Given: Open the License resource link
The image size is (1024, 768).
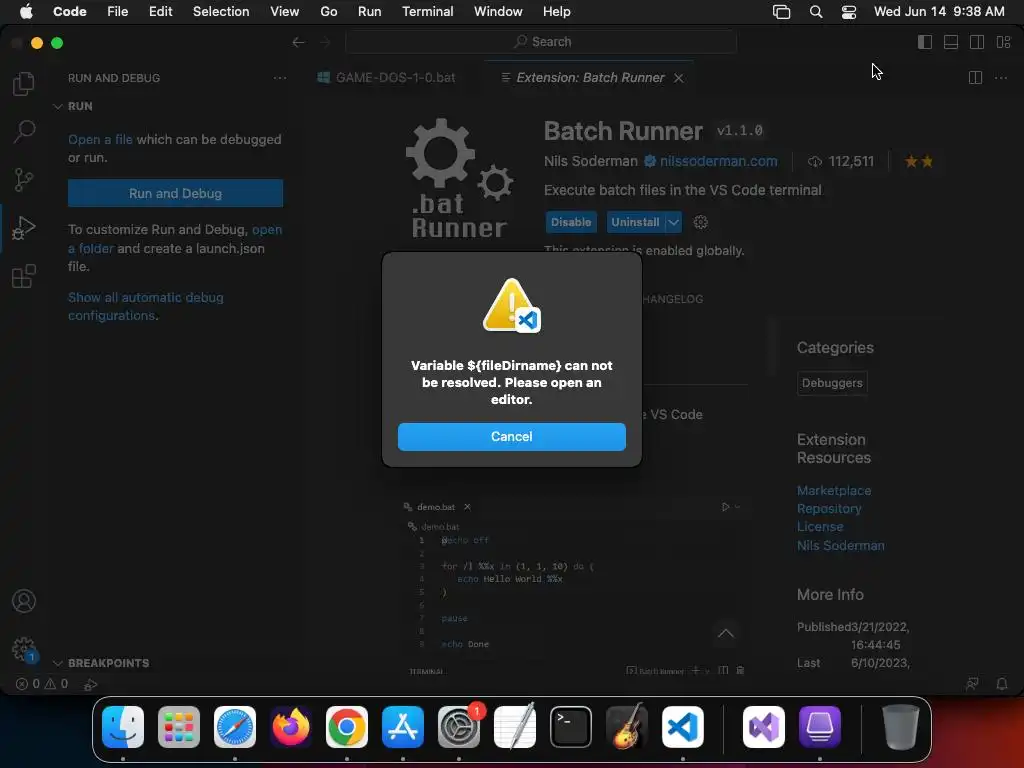Looking at the screenshot, I should point(820,526).
